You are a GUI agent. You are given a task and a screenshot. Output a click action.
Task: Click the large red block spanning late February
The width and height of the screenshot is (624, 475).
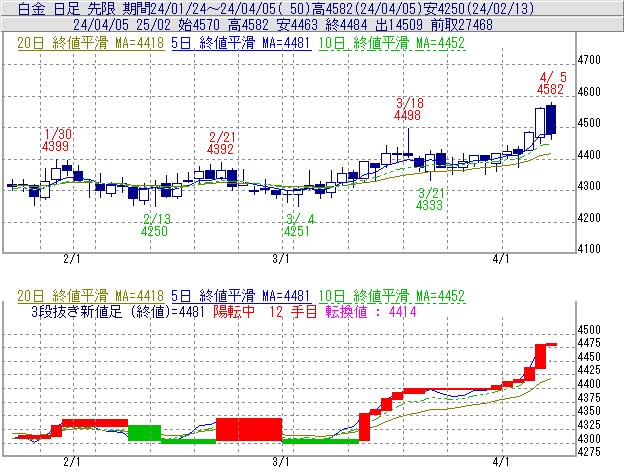[x=249, y=430]
